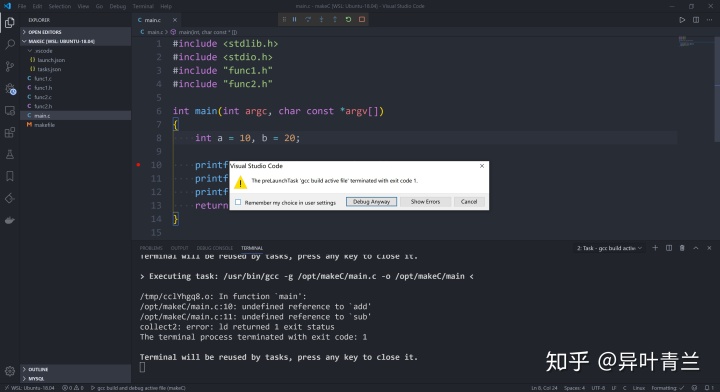Open func2.h in explorer

click(x=76, y=106)
